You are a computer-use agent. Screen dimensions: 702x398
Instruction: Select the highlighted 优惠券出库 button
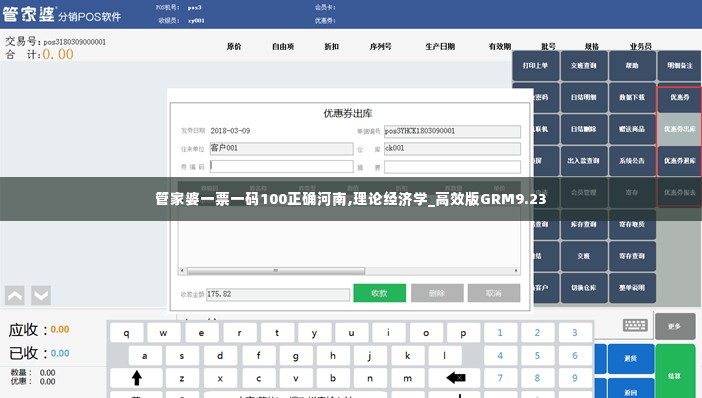click(x=680, y=129)
